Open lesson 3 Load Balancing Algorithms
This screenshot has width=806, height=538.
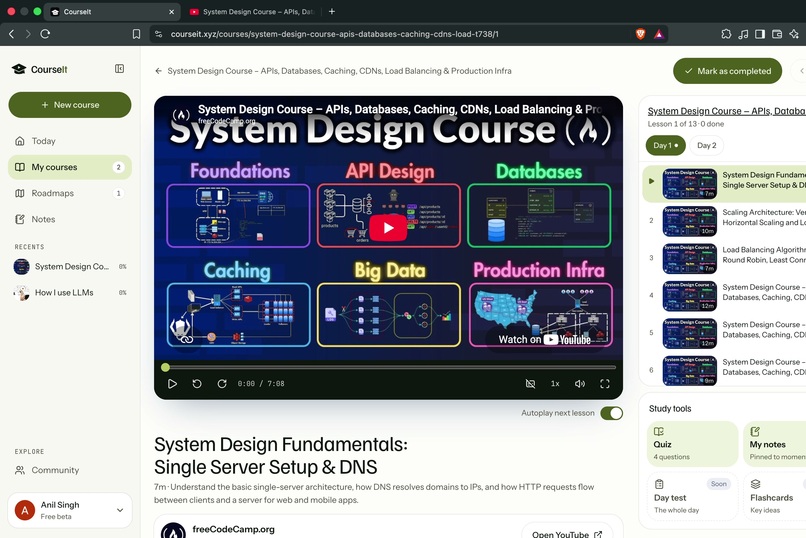(724, 258)
